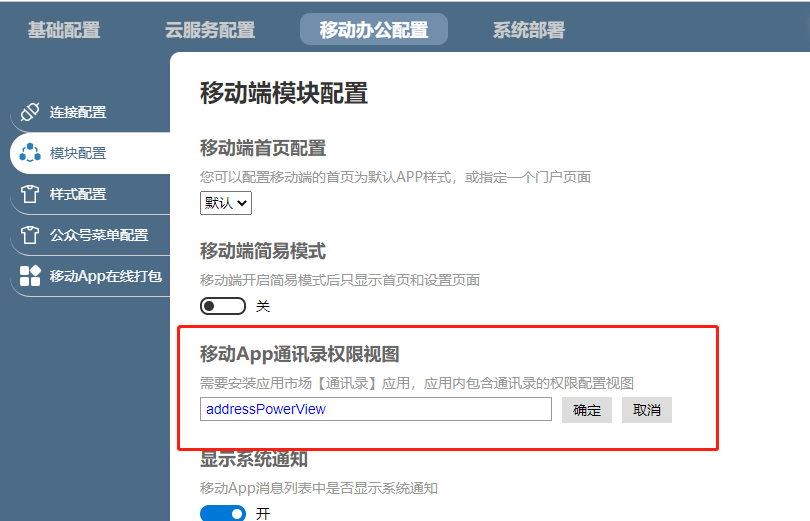Expand the 默认 homepage dropdown

click(226, 203)
